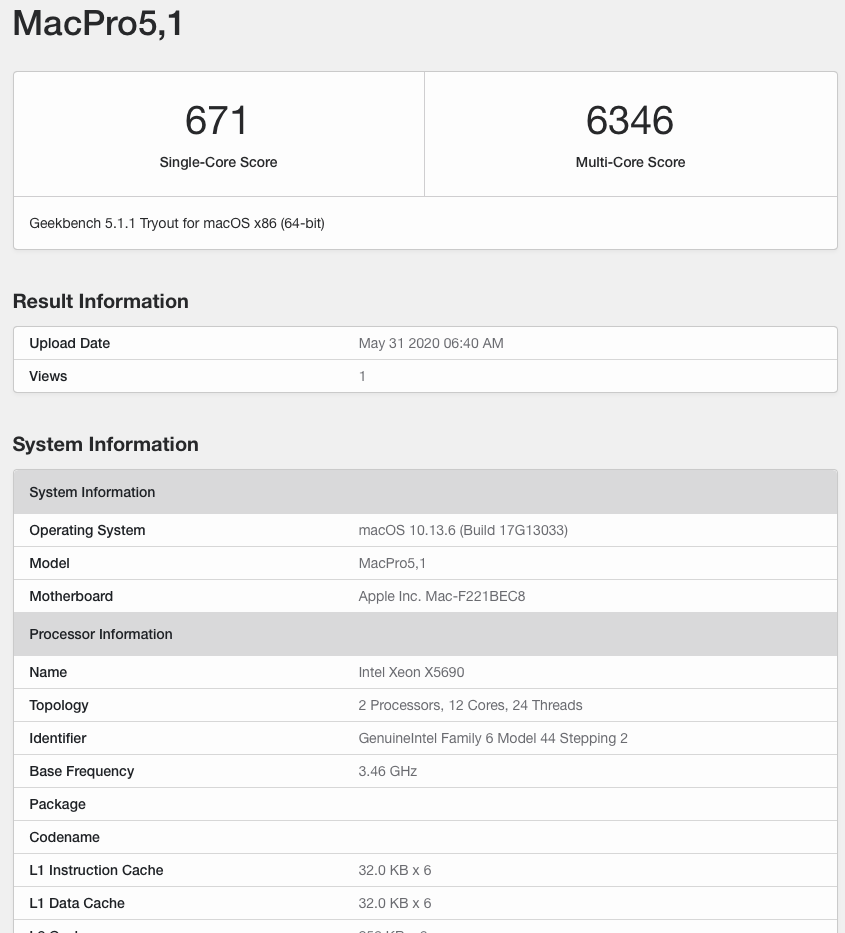
Task: Click the System Information page heading
Action: click(x=105, y=444)
